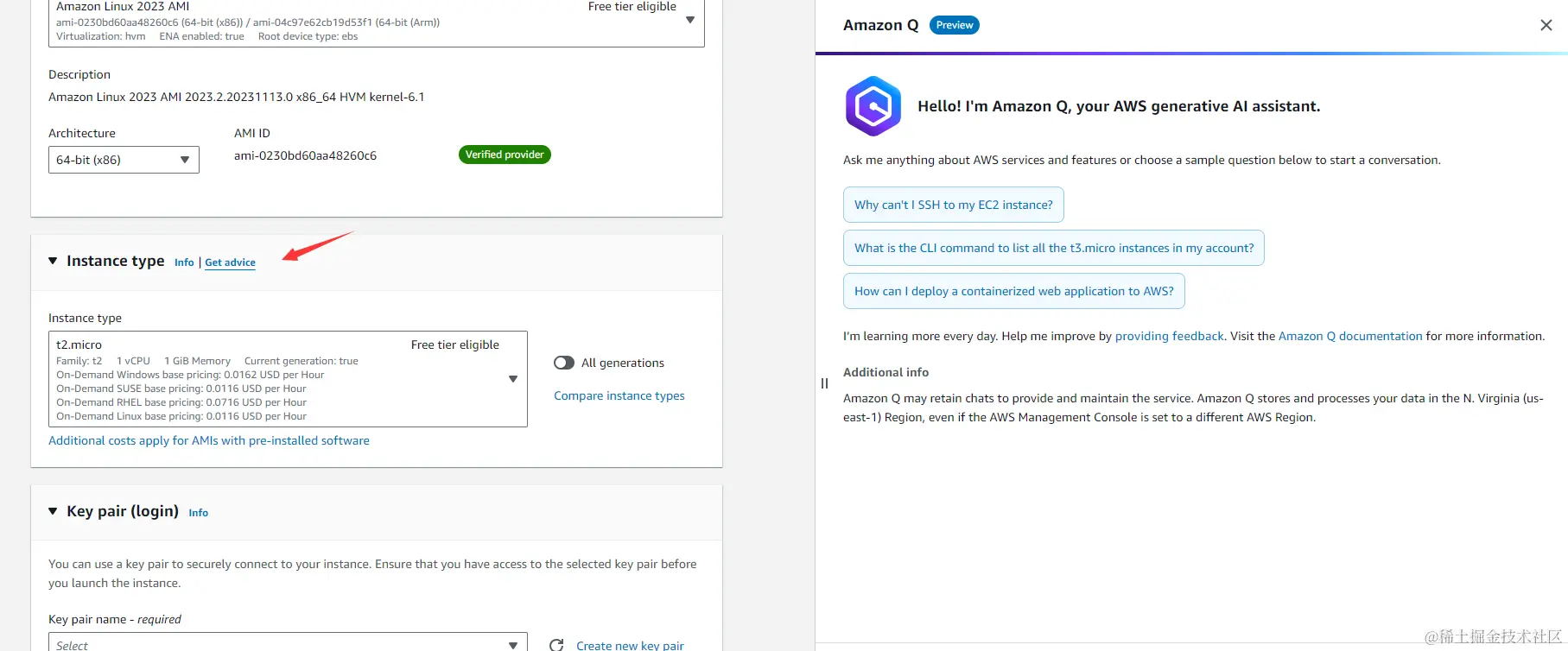The width and height of the screenshot is (1568, 651).
Task: Click the Amazon Q hexagon logo
Action: tap(873, 106)
